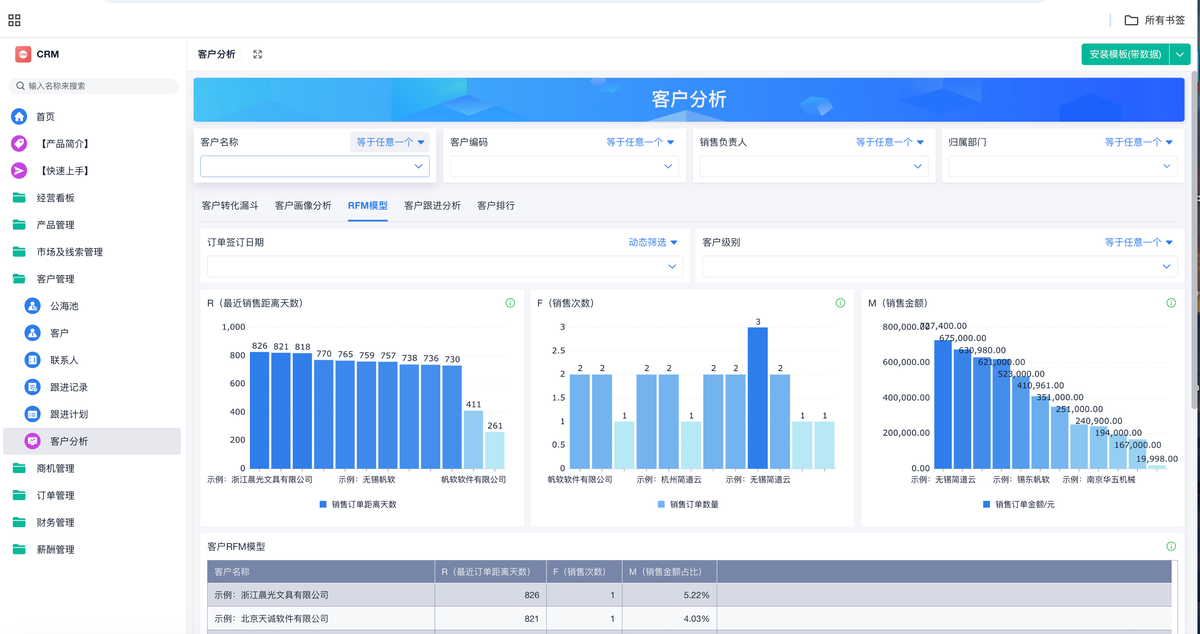Viewport: 1200px width, 634px height.
Task: Open 订单签订日期 value select box
Action: pos(444,266)
